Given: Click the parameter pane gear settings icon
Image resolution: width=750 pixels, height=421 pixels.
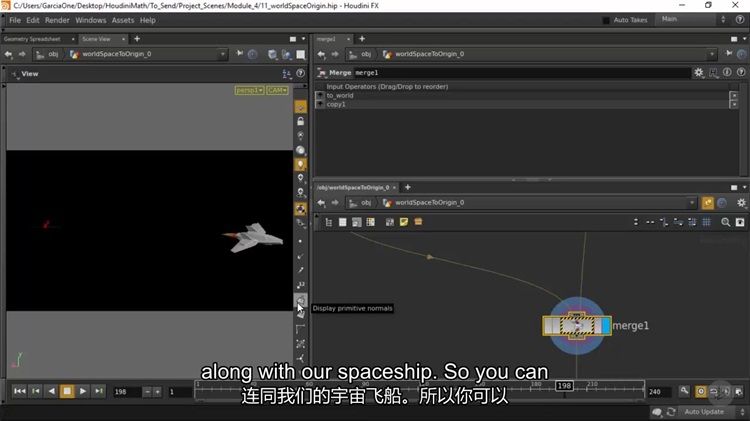Looking at the screenshot, I should point(699,72).
